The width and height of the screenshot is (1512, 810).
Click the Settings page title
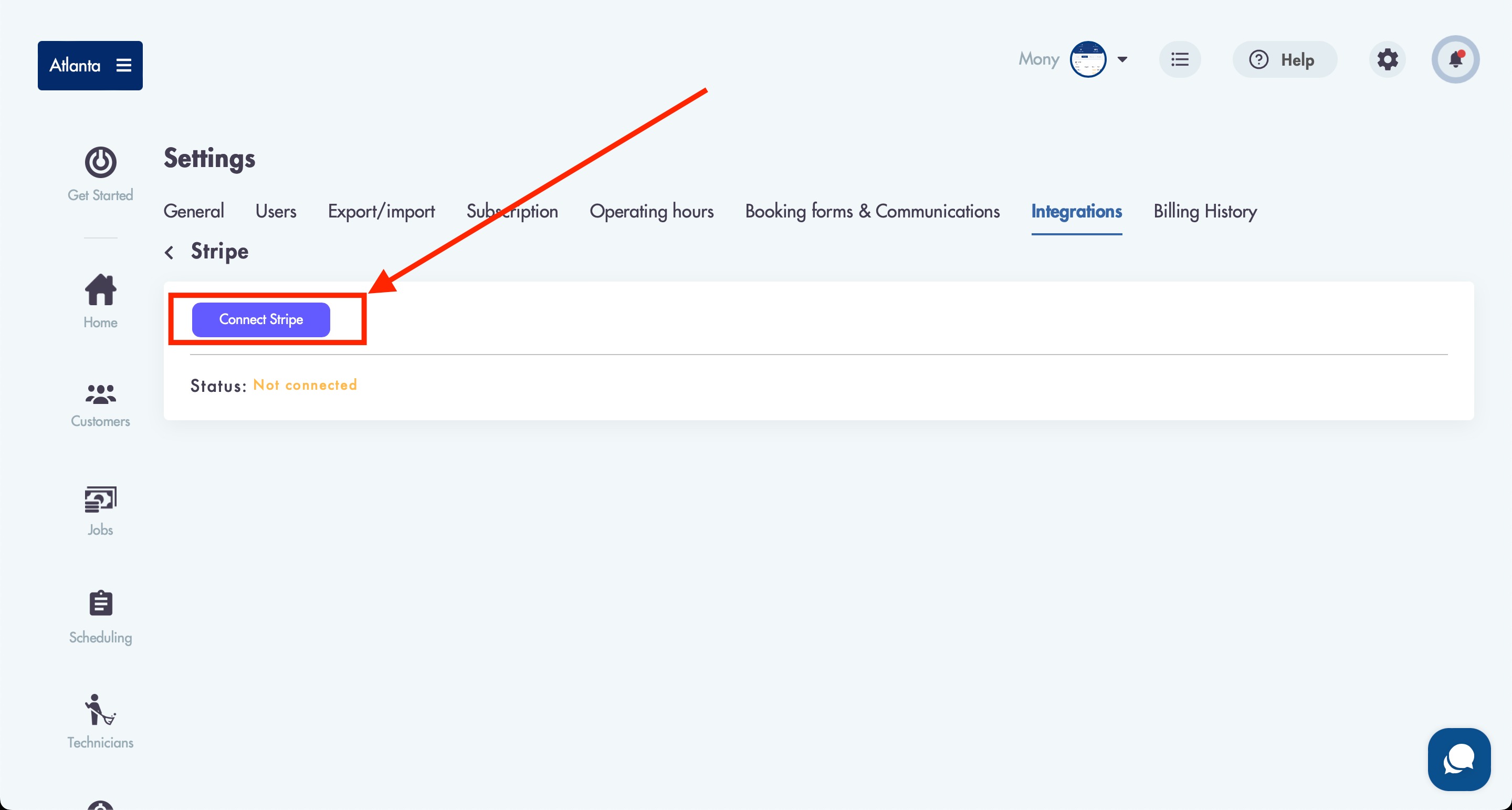click(x=209, y=159)
